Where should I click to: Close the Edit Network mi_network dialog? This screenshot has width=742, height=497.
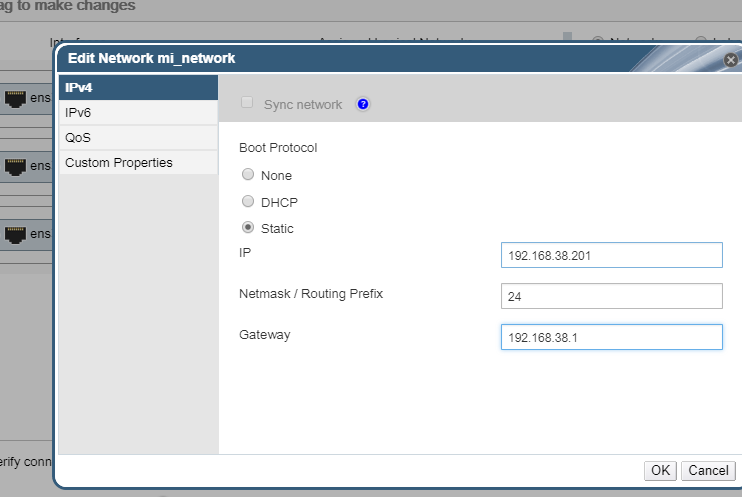[x=731, y=60]
